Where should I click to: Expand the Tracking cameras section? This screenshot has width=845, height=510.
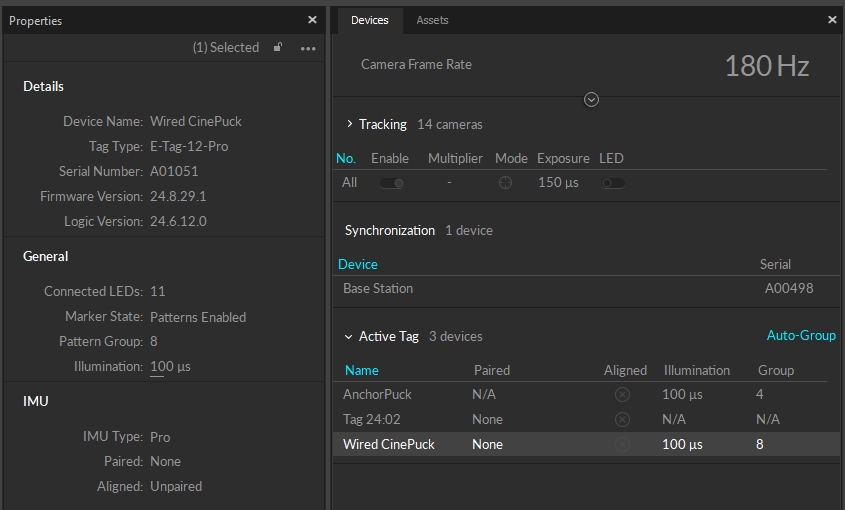[349, 125]
